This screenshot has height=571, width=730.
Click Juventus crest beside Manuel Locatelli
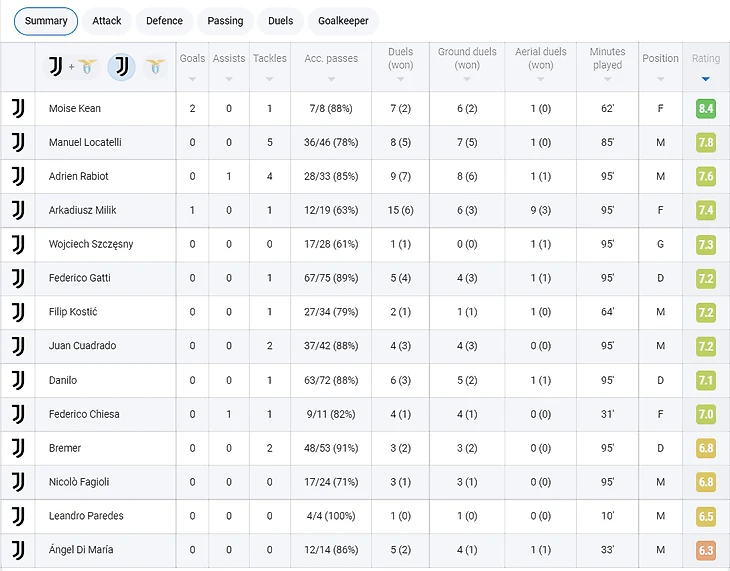pos(18,142)
